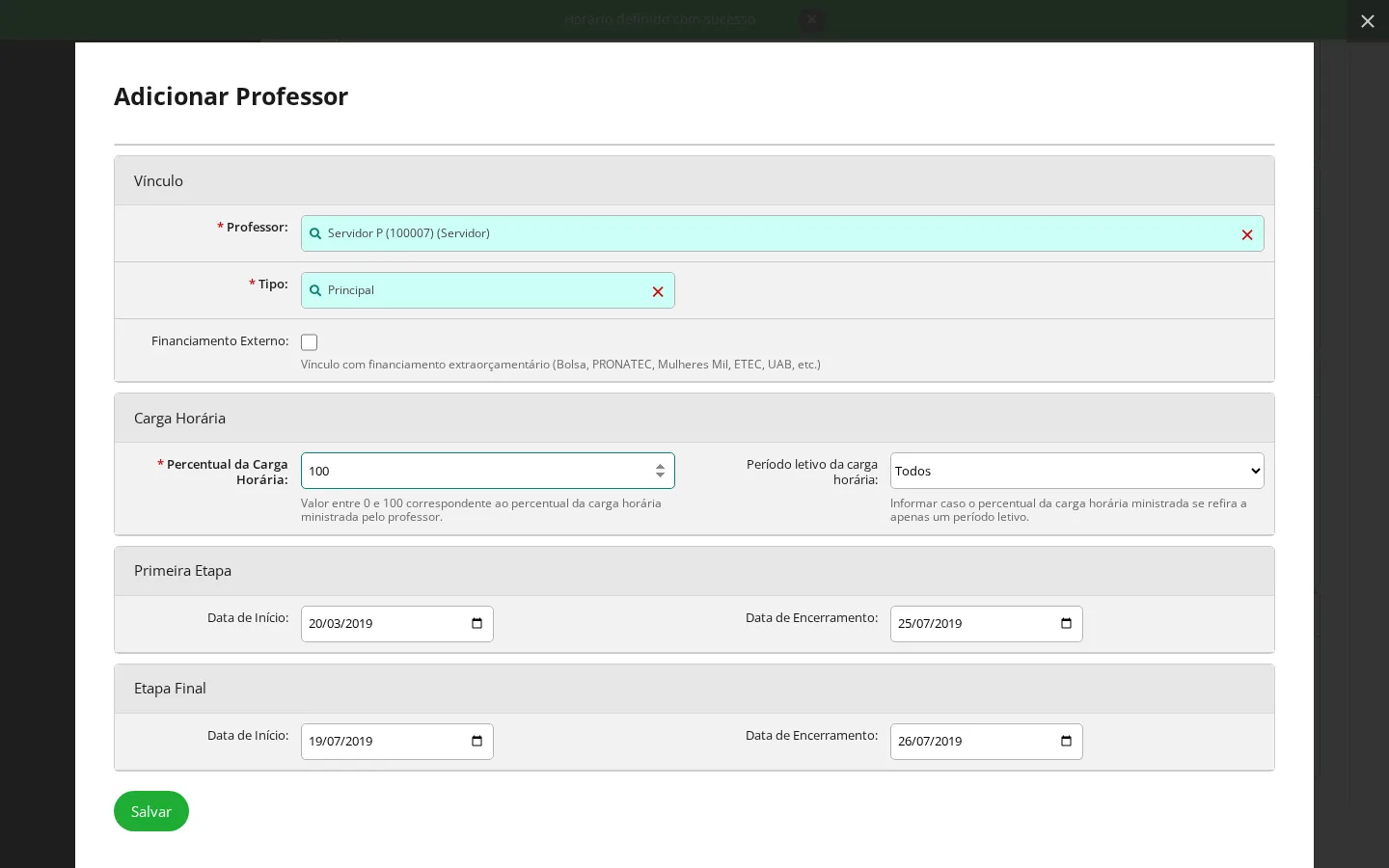This screenshot has width=1389, height=868.
Task: Open calendar picker for Primeira Etapa start date
Action: click(x=477, y=624)
